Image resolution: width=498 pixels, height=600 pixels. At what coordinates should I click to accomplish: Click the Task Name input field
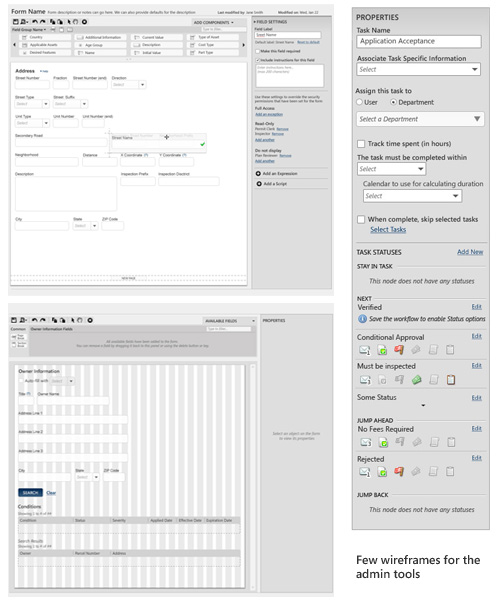point(419,41)
